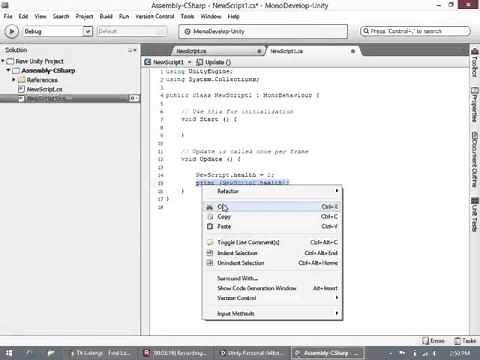
Task: Open the Toolbox side panel
Action: 475,63
